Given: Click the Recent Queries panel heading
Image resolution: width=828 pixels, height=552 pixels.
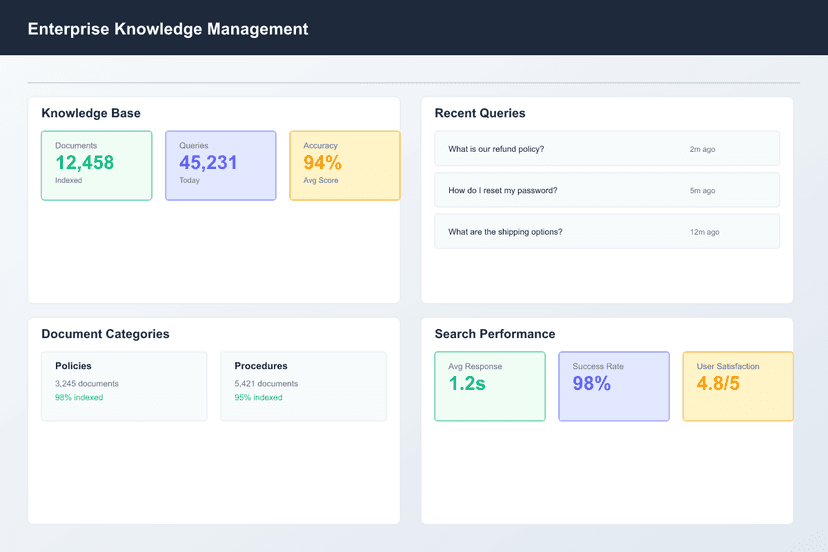Looking at the screenshot, I should click(x=479, y=113).
